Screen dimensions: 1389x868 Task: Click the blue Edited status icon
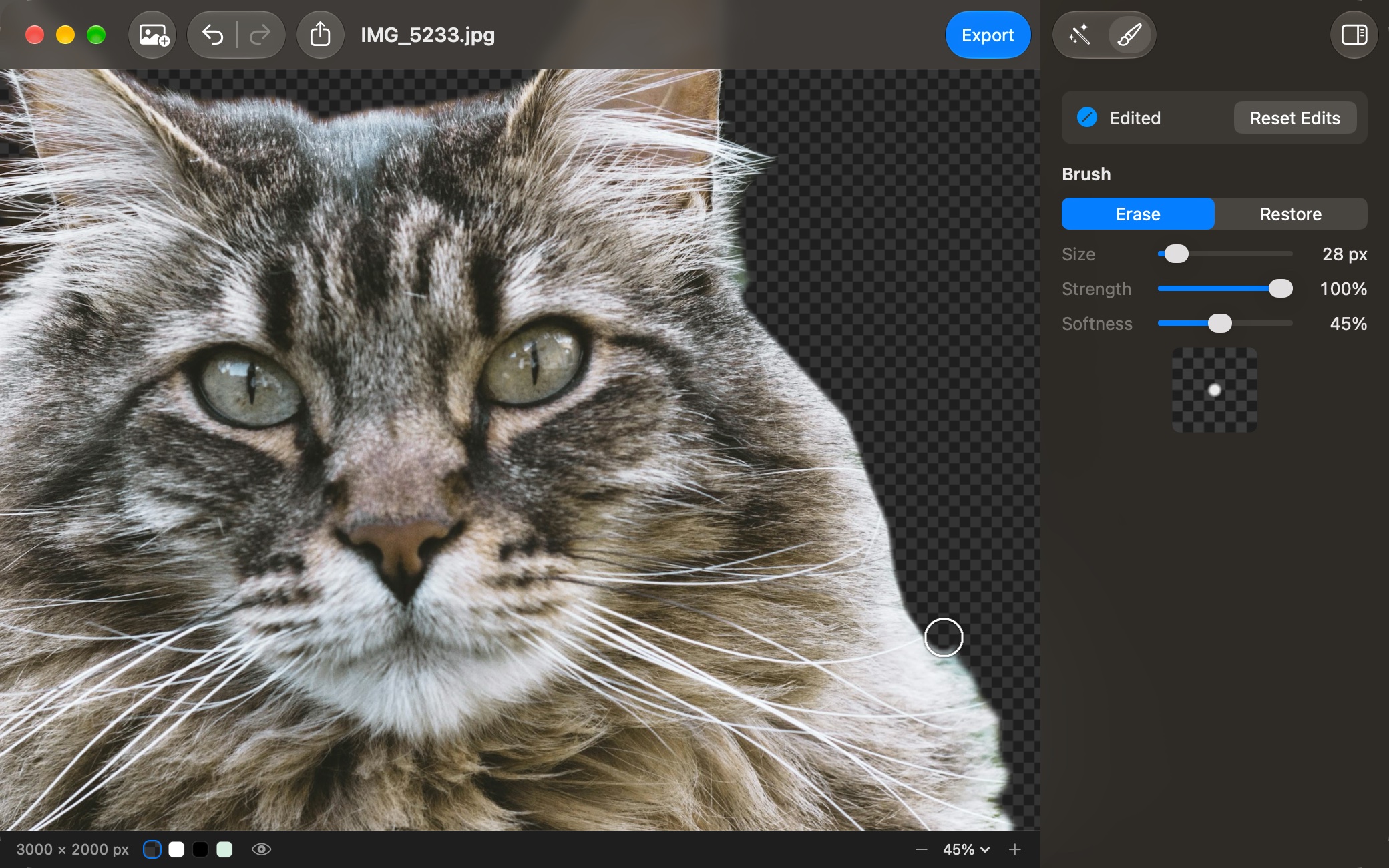[x=1086, y=118]
